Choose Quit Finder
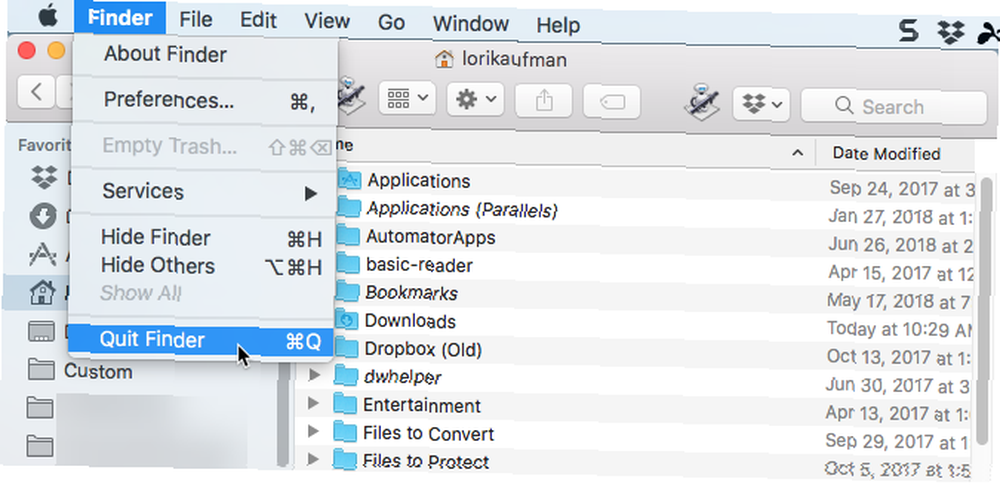This screenshot has height=485, width=1000. (201, 340)
